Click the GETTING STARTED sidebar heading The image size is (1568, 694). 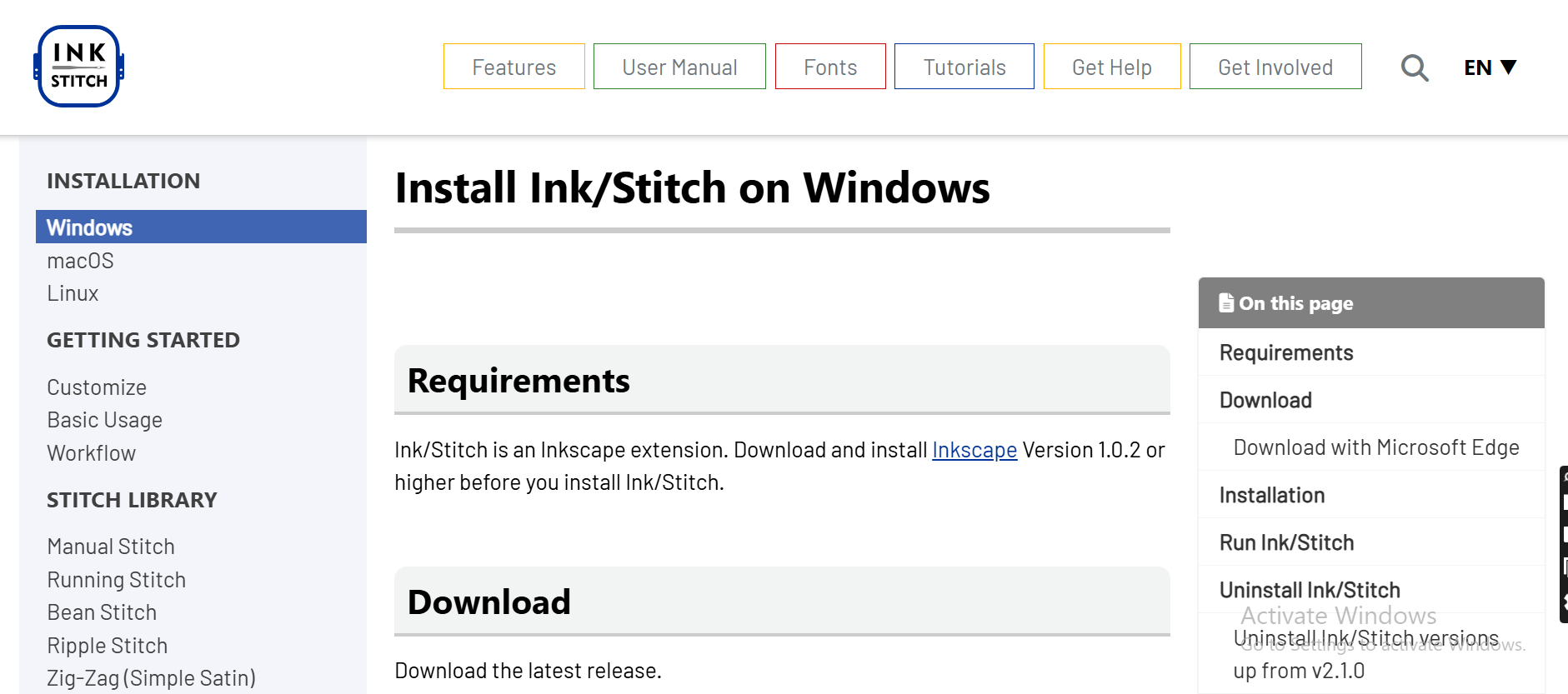coord(143,340)
